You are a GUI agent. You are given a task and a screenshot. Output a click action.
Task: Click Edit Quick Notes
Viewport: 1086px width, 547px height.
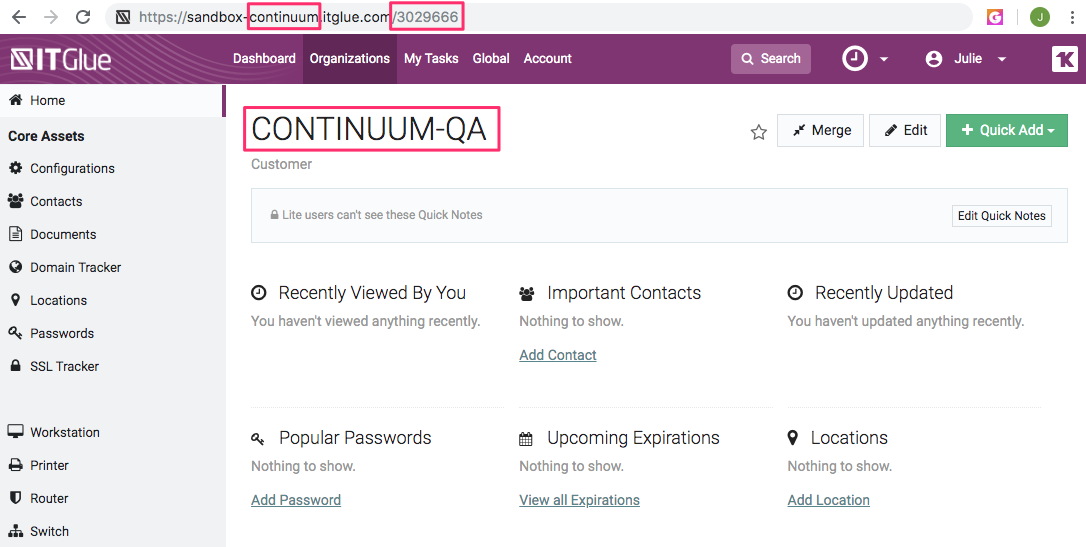(x=1001, y=215)
